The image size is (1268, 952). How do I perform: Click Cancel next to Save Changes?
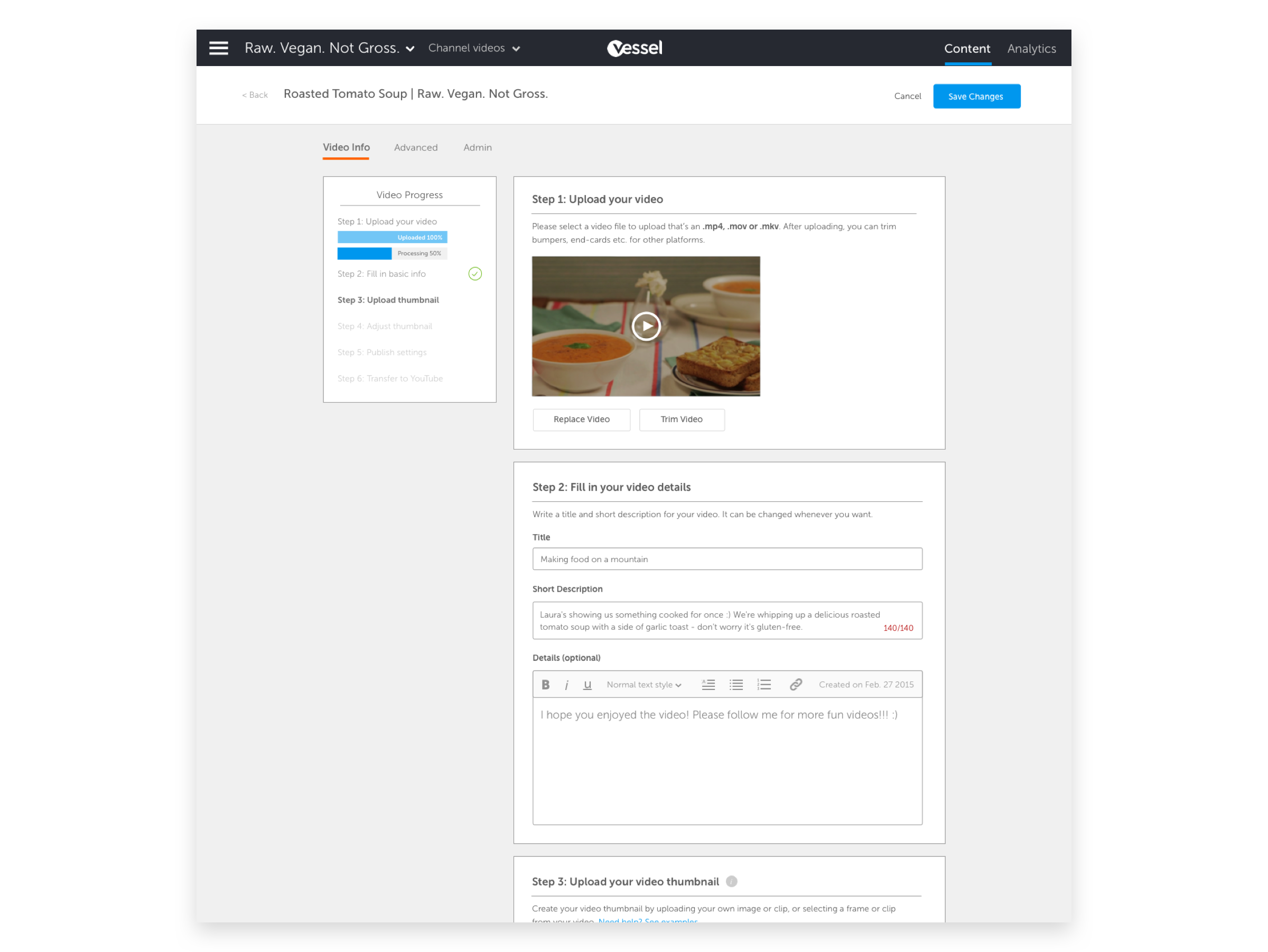click(908, 96)
